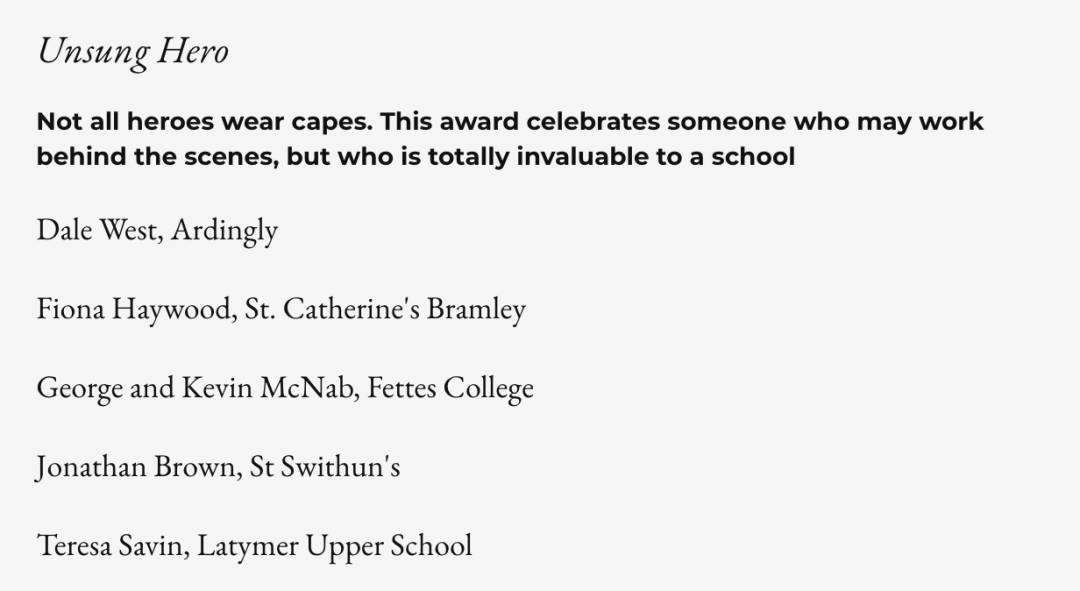Viewport: 1080px width, 591px height.
Task: Click the final word "school" in the description
Action: point(753,157)
